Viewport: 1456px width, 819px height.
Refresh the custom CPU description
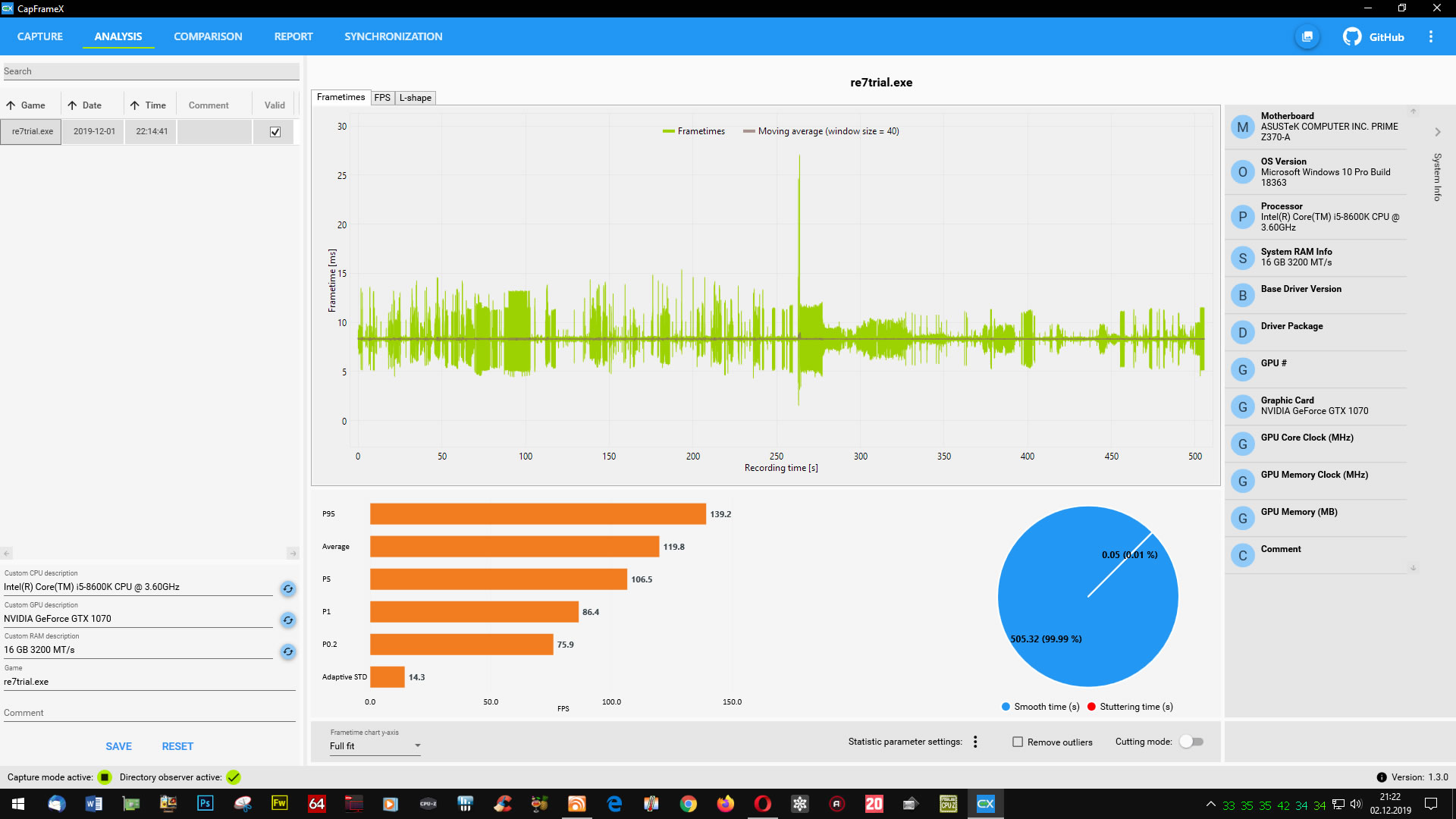288,588
